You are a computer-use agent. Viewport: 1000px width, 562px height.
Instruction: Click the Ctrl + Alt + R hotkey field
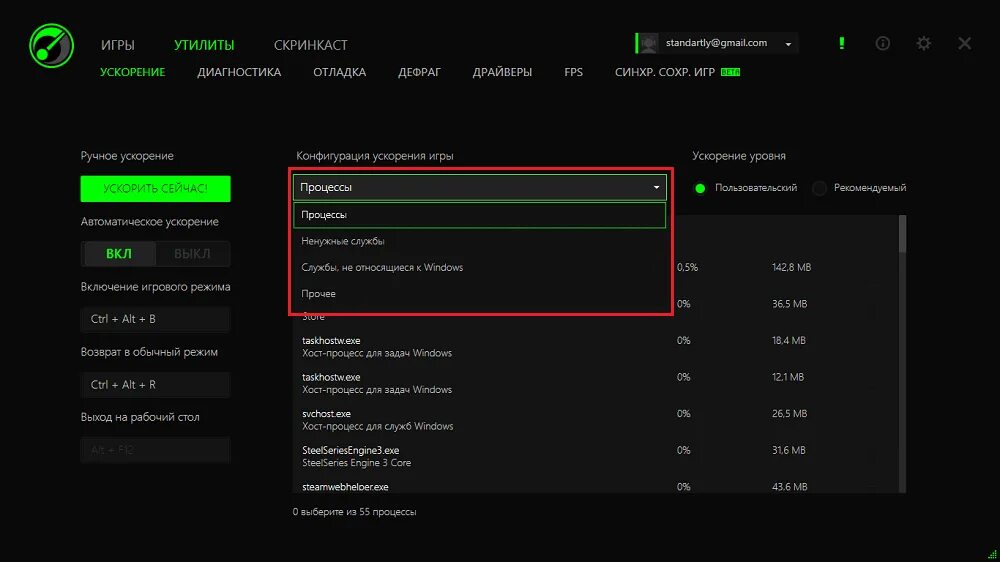click(156, 385)
